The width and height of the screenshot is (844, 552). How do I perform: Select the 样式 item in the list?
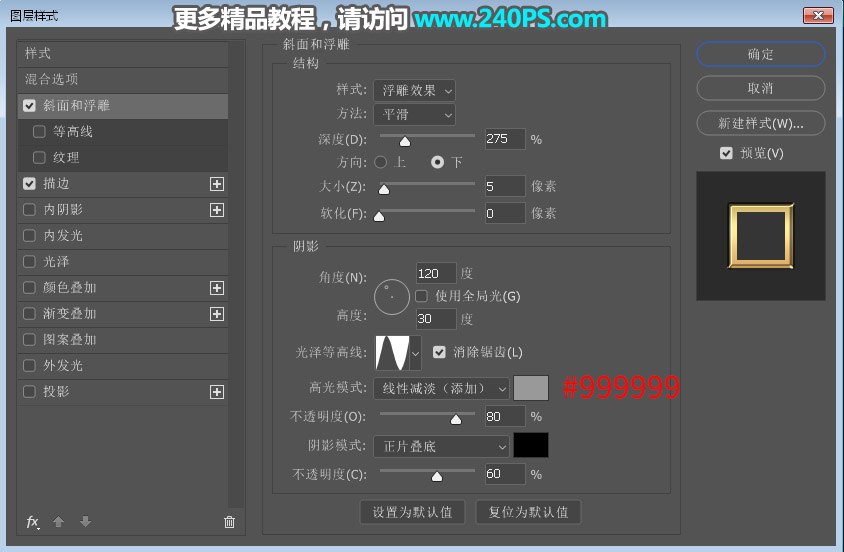tap(123, 54)
